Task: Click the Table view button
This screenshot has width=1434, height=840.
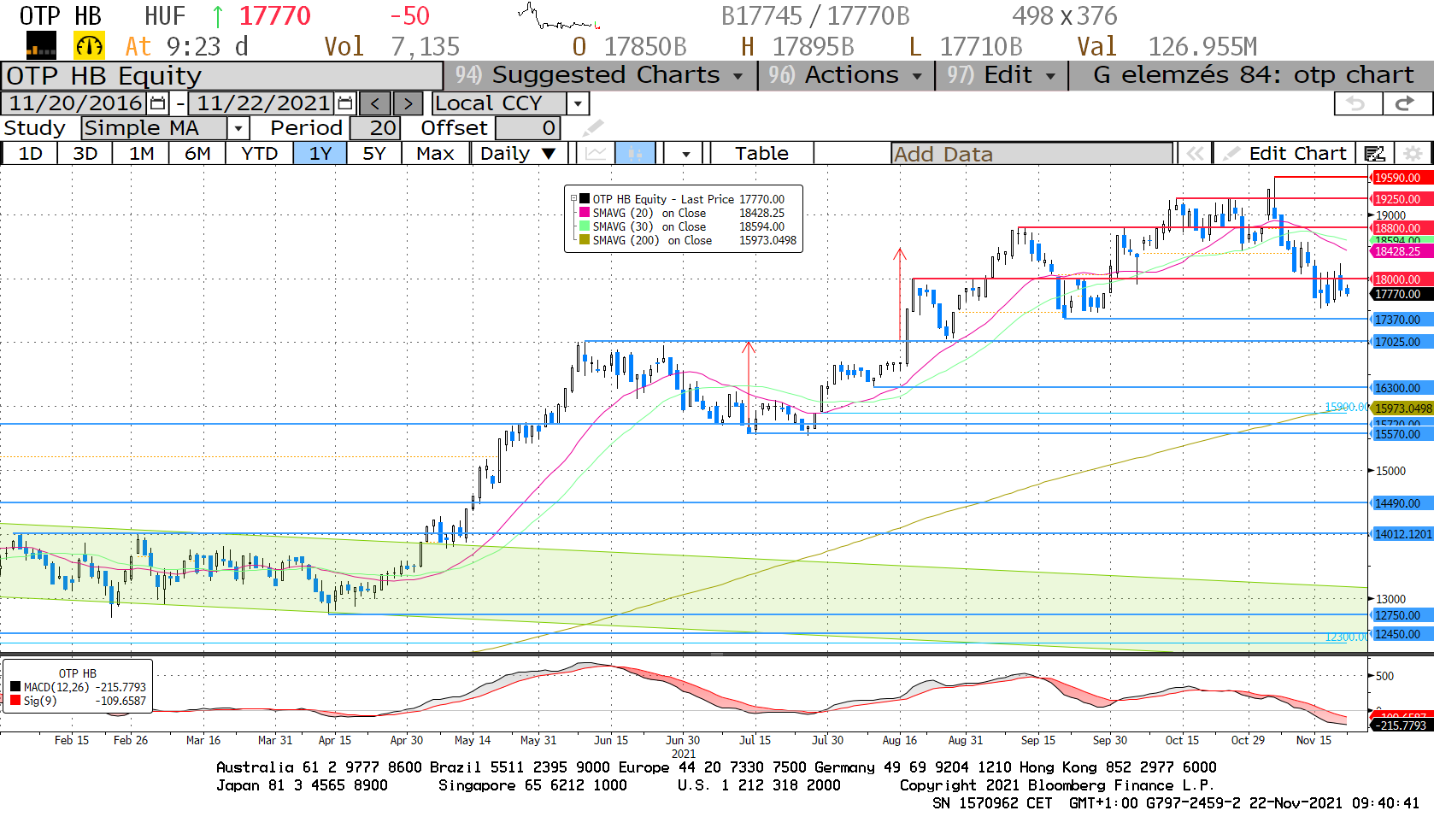Action: tap(761, 154)
